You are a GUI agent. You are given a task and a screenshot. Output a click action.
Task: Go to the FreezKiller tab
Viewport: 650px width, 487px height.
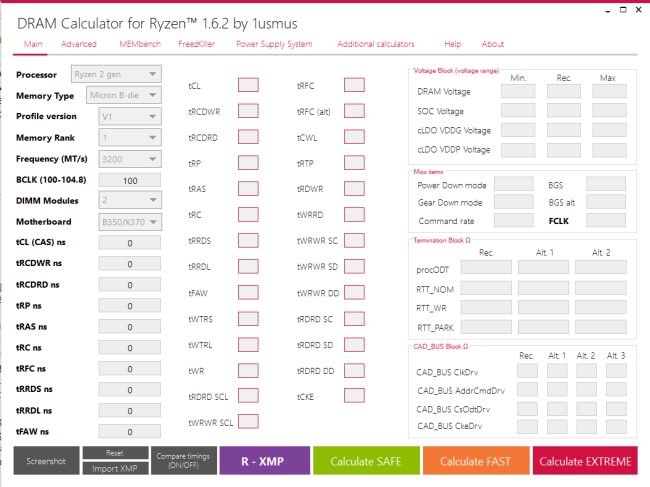coord(196,44)
